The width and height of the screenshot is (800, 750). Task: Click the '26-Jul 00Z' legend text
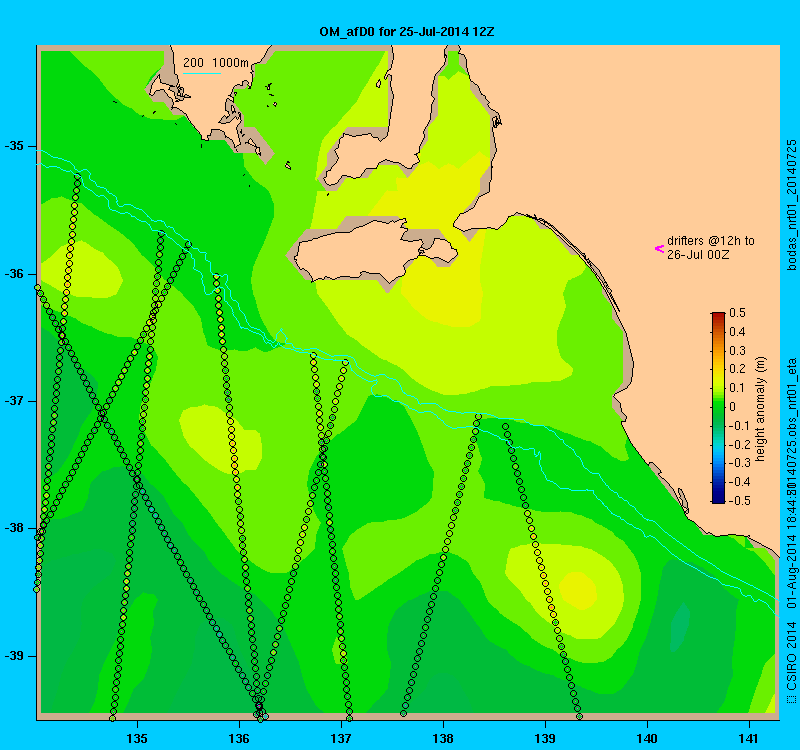point(698,254)
